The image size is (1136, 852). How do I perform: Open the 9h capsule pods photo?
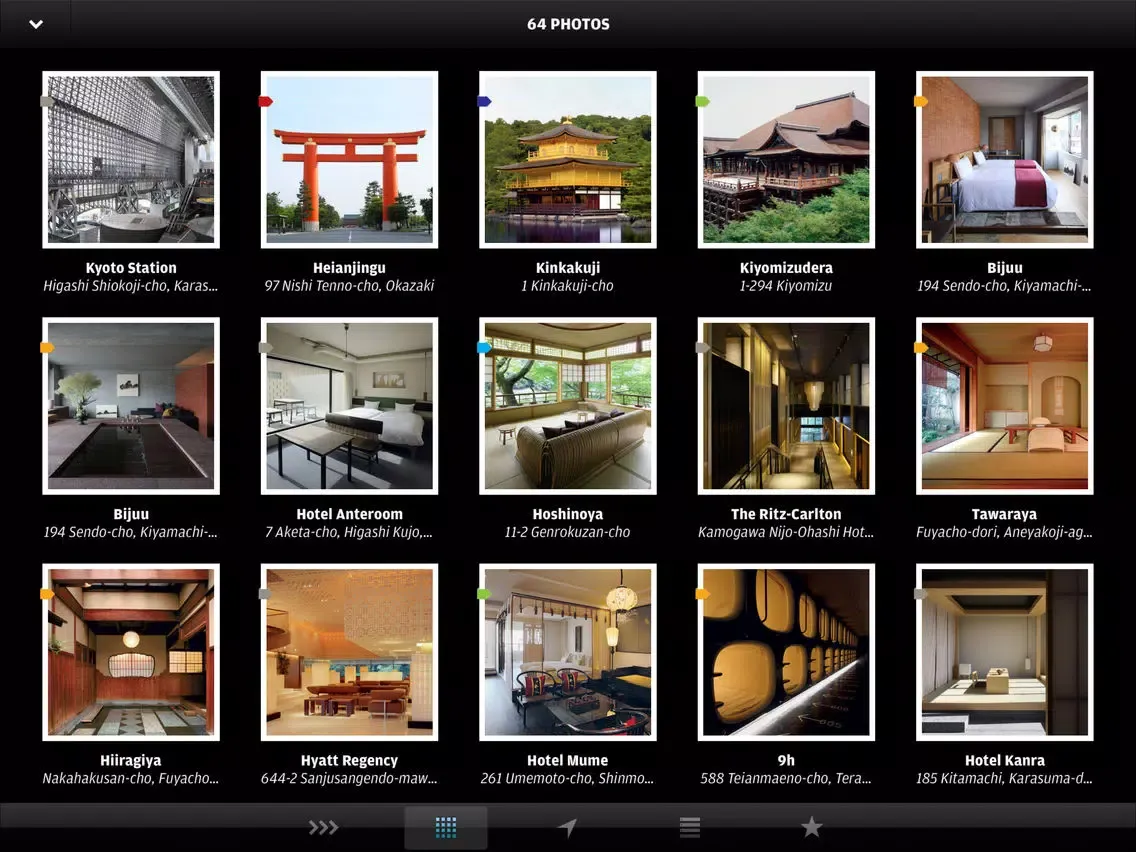point(786,652)
